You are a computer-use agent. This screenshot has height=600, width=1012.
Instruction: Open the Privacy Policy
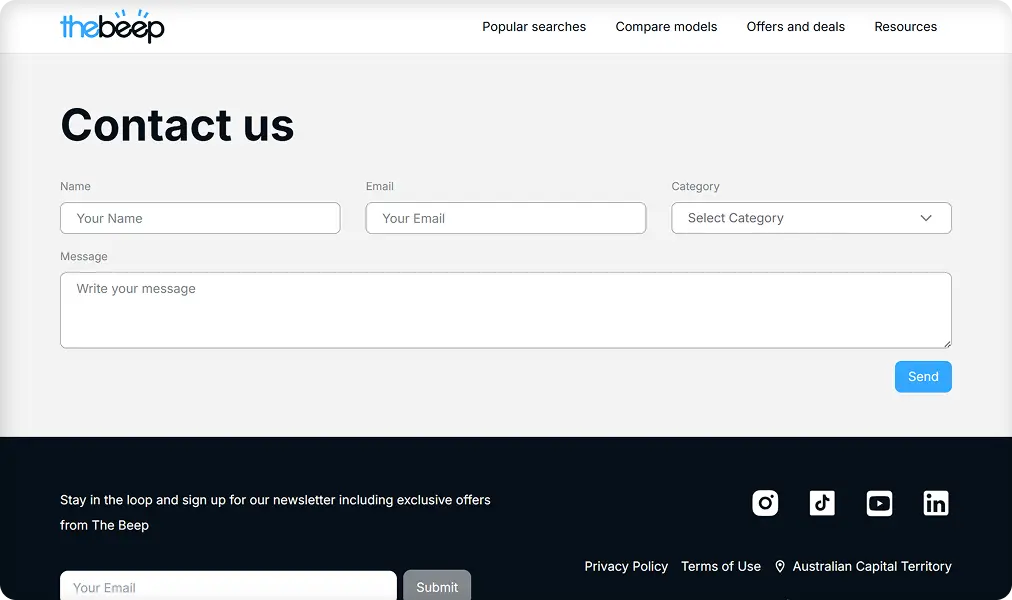tap(626, 566)
